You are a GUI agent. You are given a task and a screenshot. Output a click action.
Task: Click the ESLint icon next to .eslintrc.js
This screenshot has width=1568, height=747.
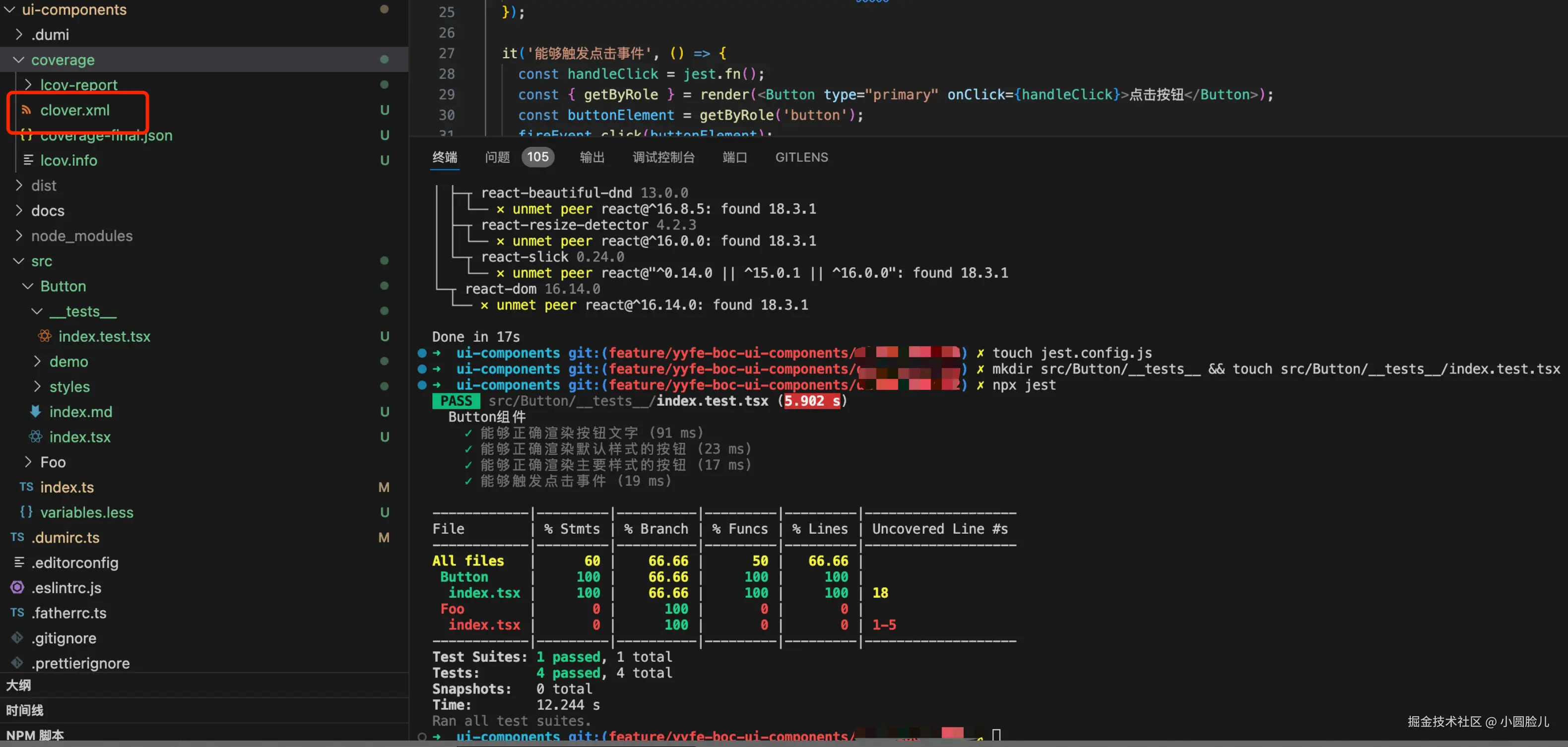17,587
